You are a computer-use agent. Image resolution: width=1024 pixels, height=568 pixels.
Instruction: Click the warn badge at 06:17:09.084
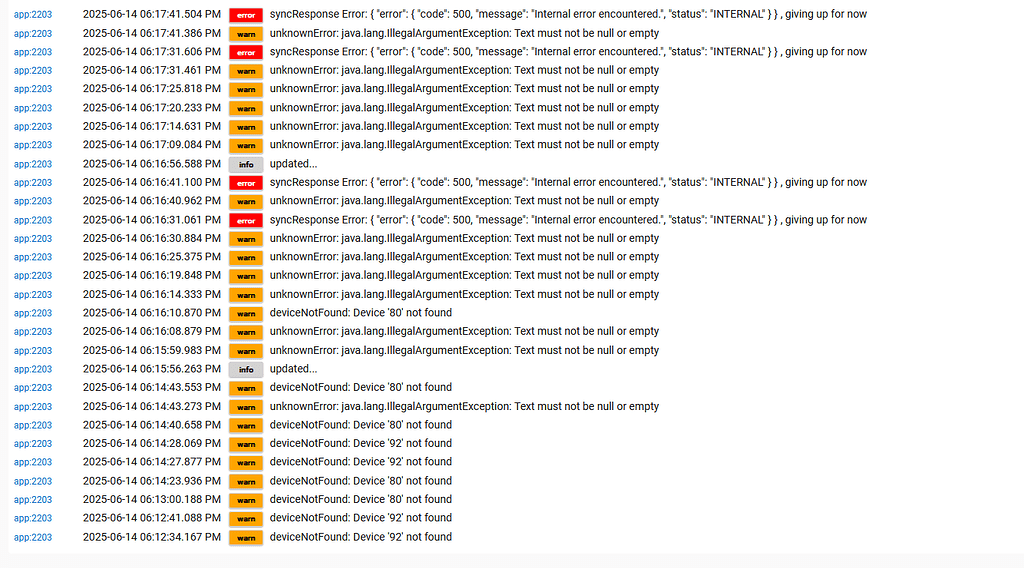tap(245, 145)
